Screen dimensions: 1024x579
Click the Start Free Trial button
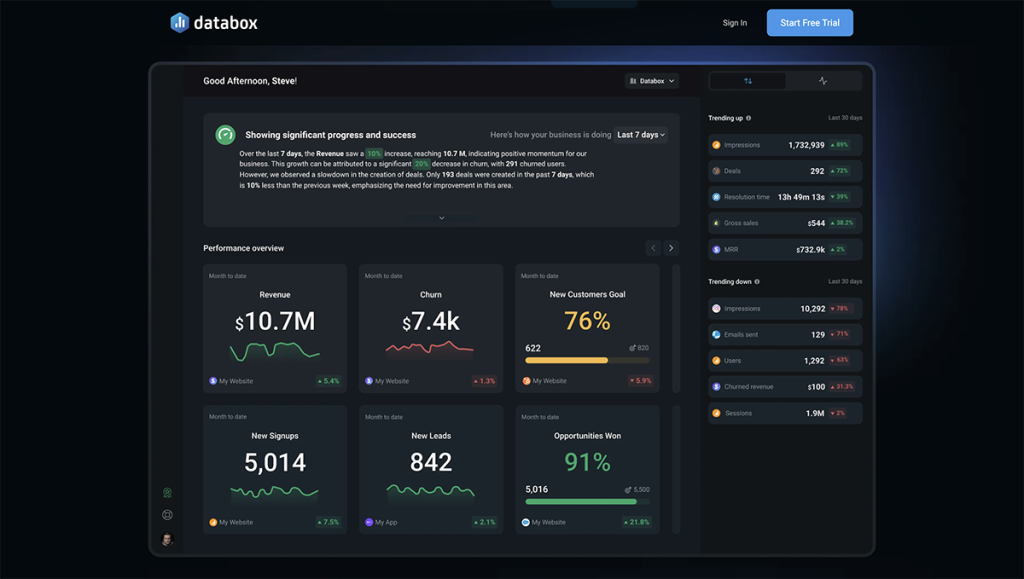[809, 23]
